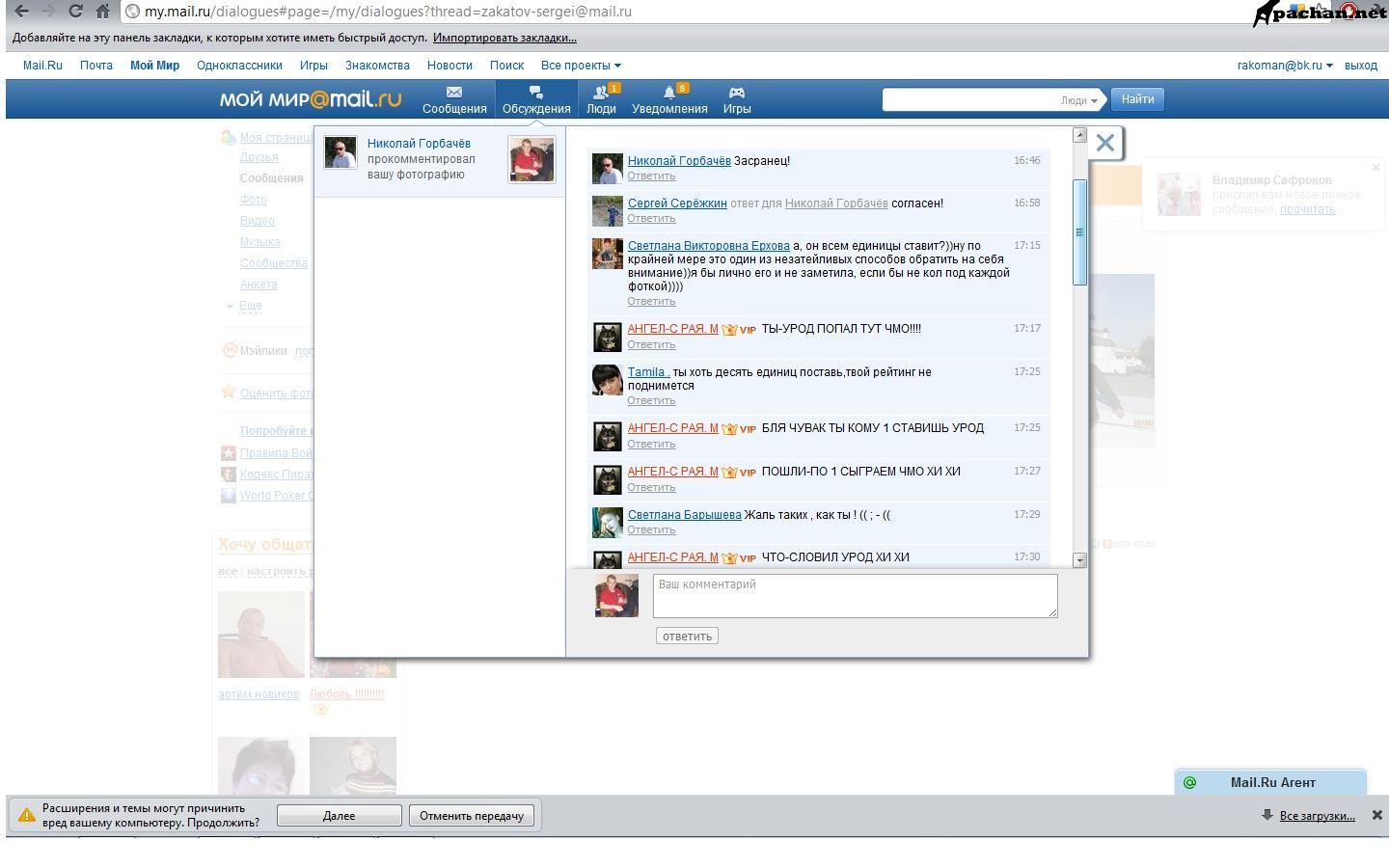1389x868 pixels.
Task: Open Мой Мир in the top navigation
Action: (154, 66)
